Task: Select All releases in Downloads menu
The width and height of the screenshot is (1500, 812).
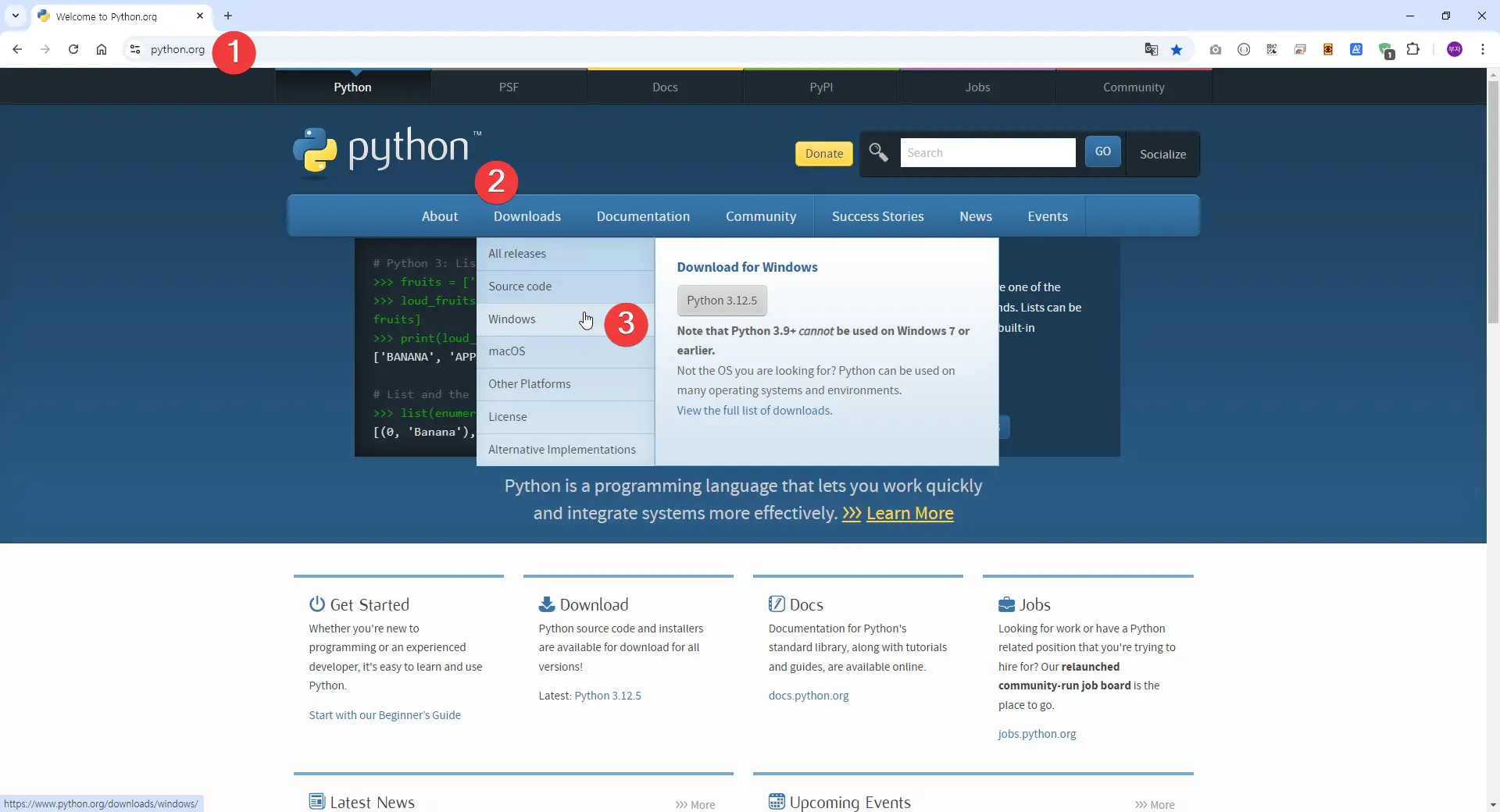Action: (566, 254)
